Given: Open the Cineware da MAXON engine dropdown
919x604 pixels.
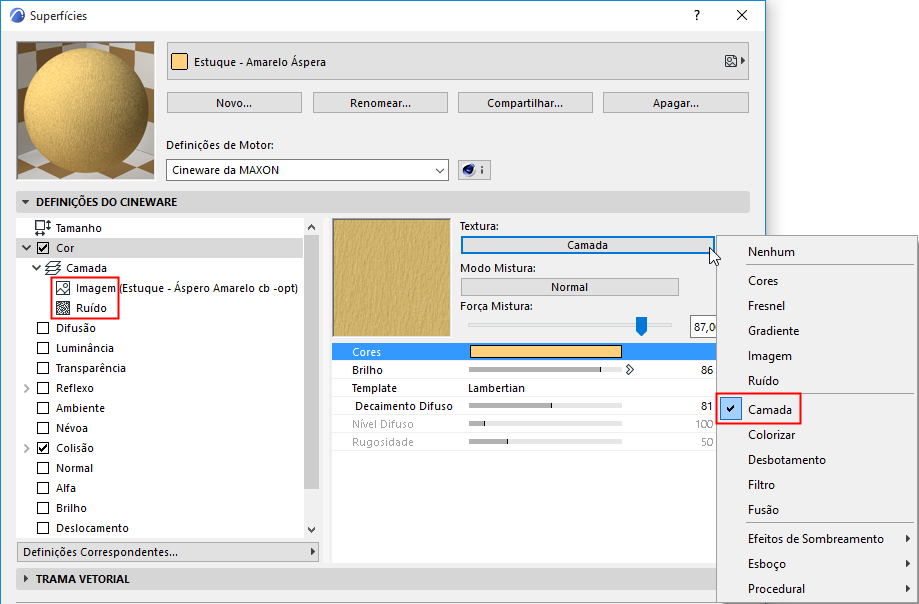Looking at the screenshot, I should (x=307, y=170).
